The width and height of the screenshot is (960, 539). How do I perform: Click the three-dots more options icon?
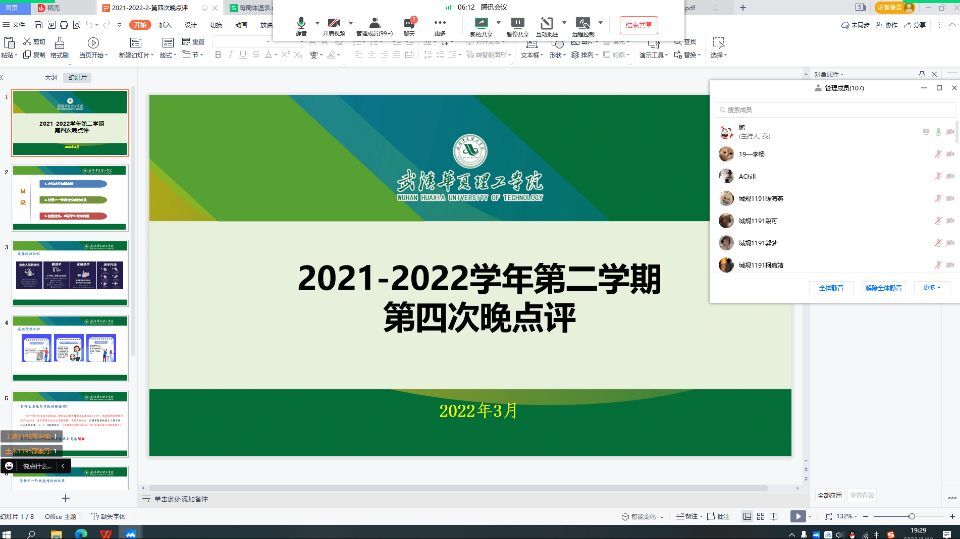click(x=440, y=25)
